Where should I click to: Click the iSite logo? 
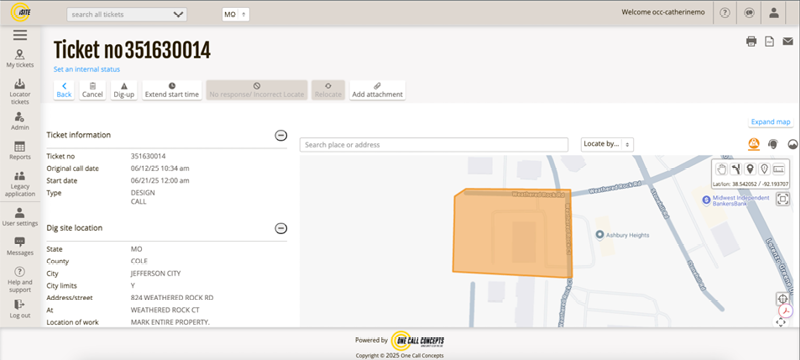pos(20,13)
